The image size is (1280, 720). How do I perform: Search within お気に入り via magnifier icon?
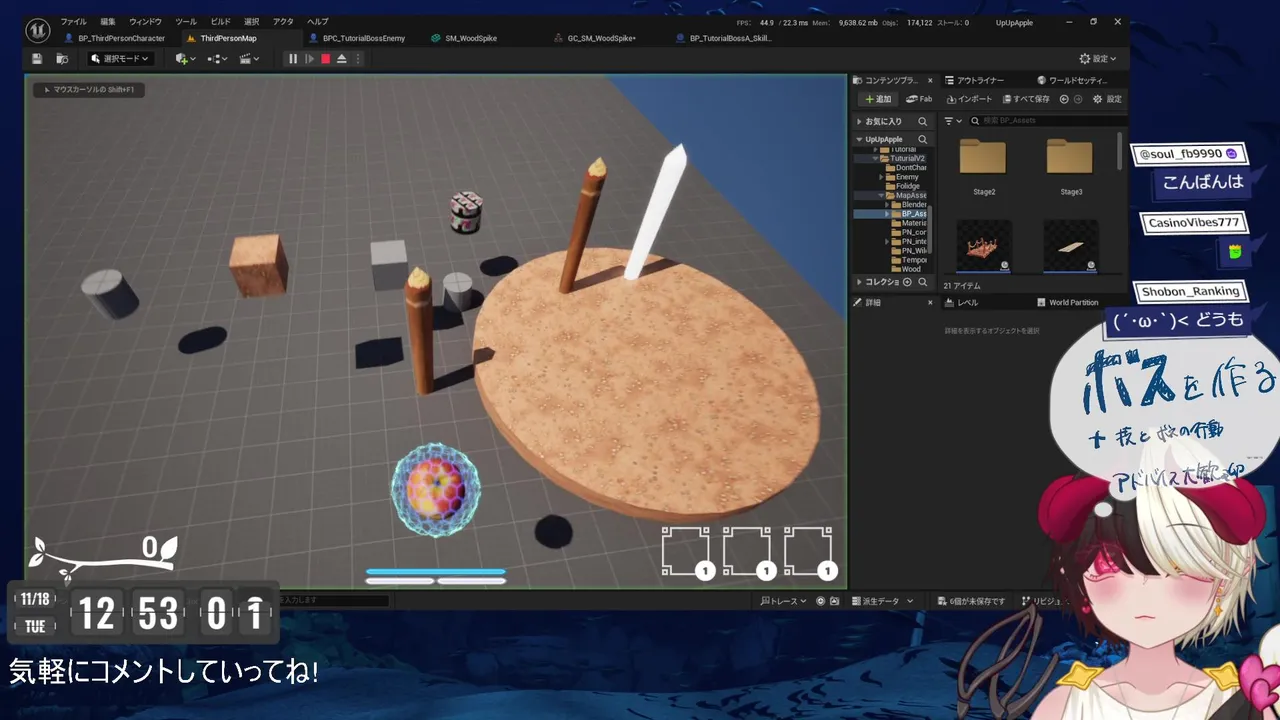(923, 121)
